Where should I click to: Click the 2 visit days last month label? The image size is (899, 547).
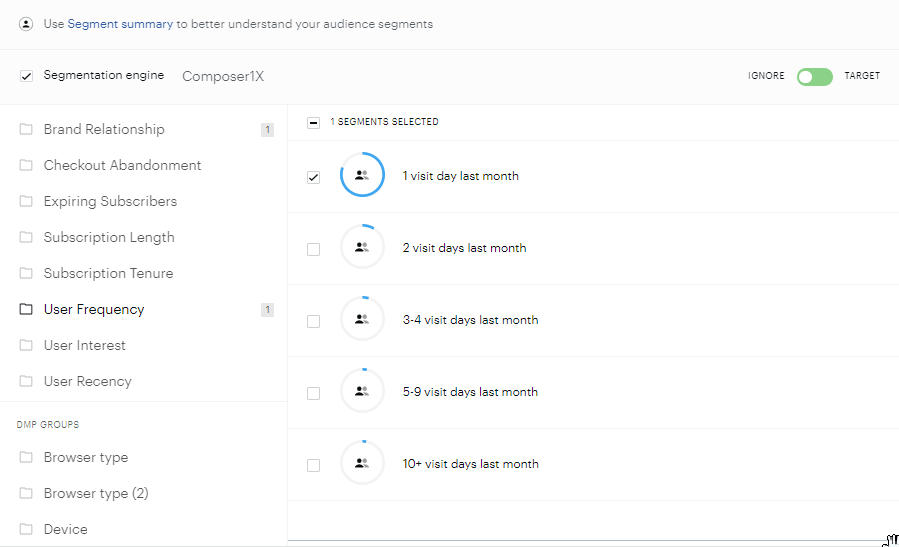464,248
